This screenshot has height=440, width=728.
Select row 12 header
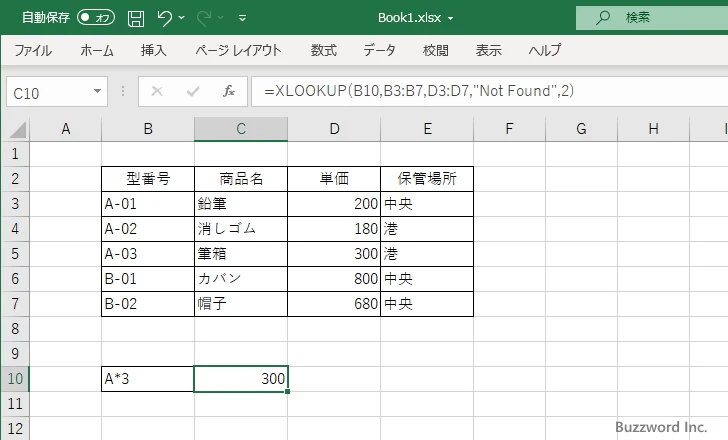(15, 428)
